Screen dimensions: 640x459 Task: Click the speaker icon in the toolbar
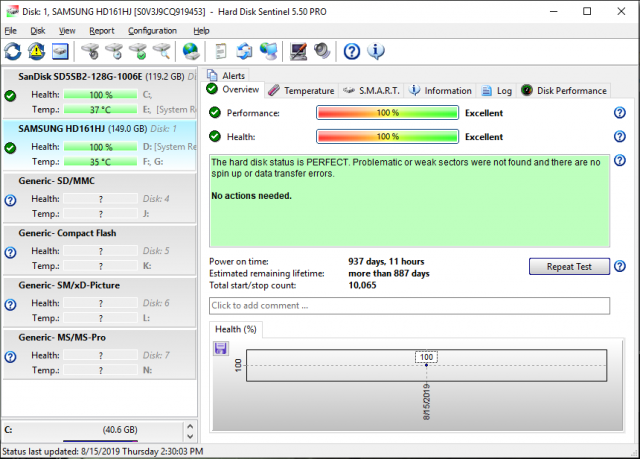click(322, 51)
